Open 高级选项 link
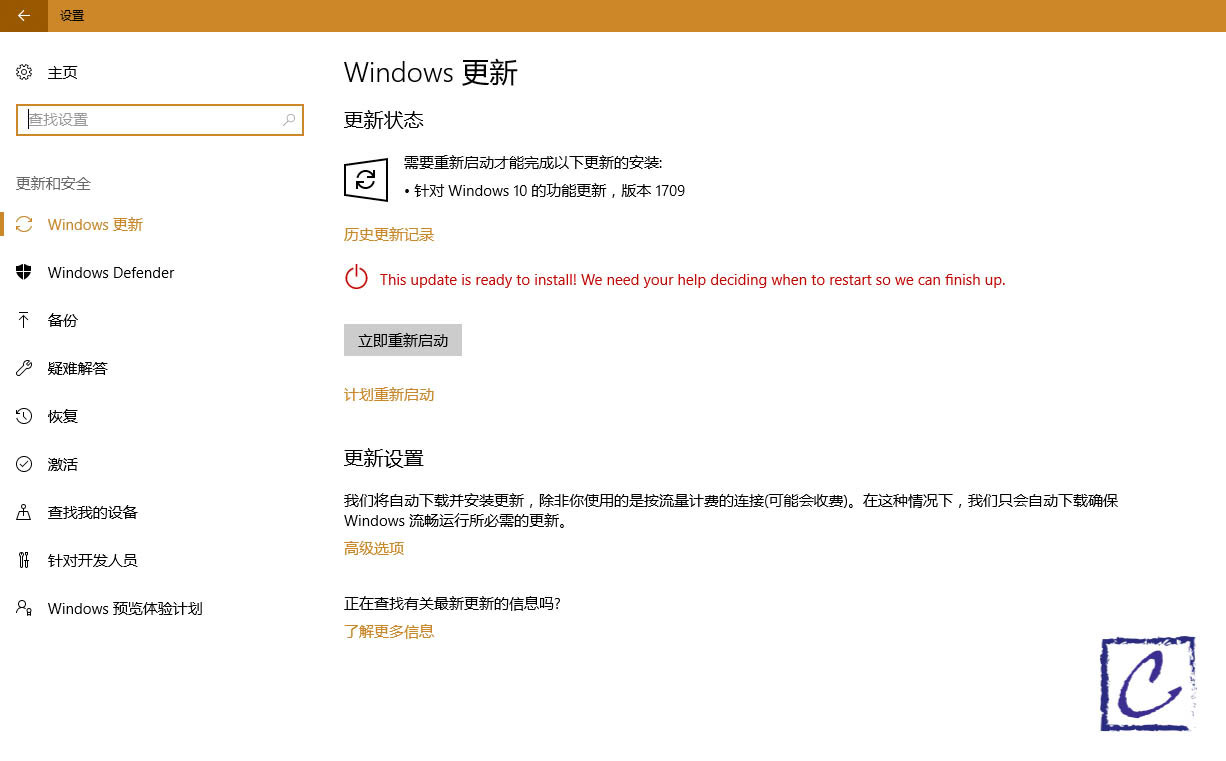1226x761 pixels. coord(374,548)
